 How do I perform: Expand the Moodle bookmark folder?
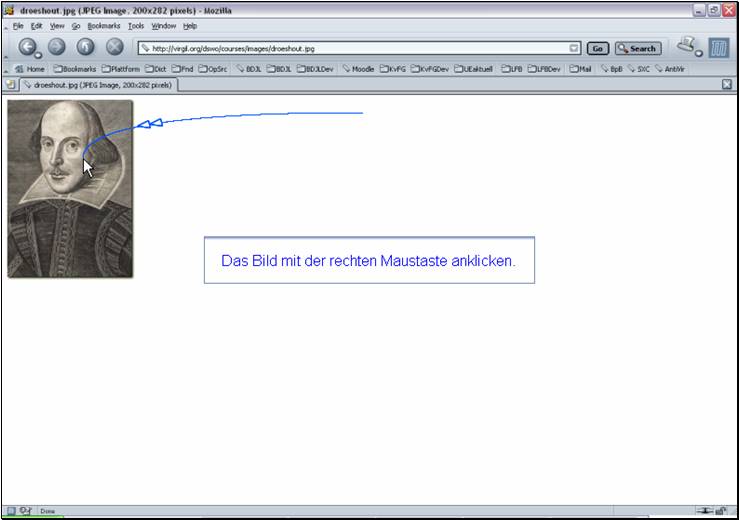358,69
